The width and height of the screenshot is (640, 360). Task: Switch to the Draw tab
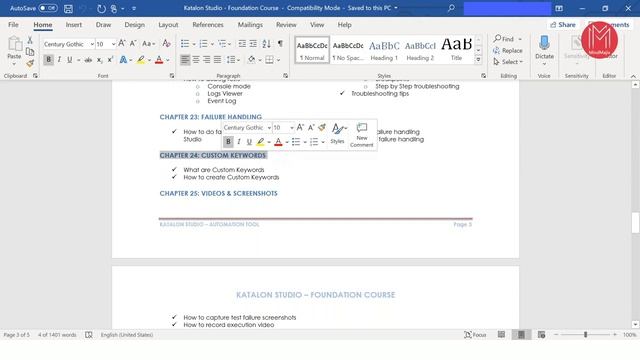pos(103,25)
